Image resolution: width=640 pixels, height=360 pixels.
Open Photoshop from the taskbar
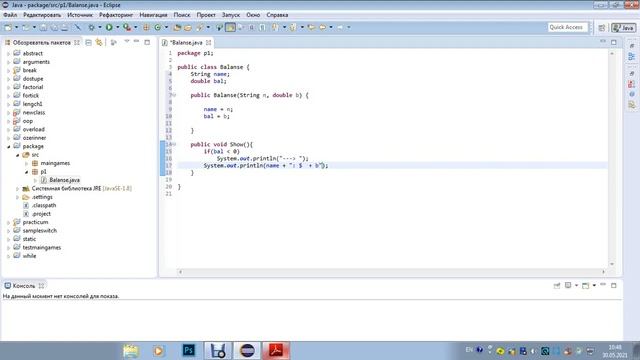189,350
